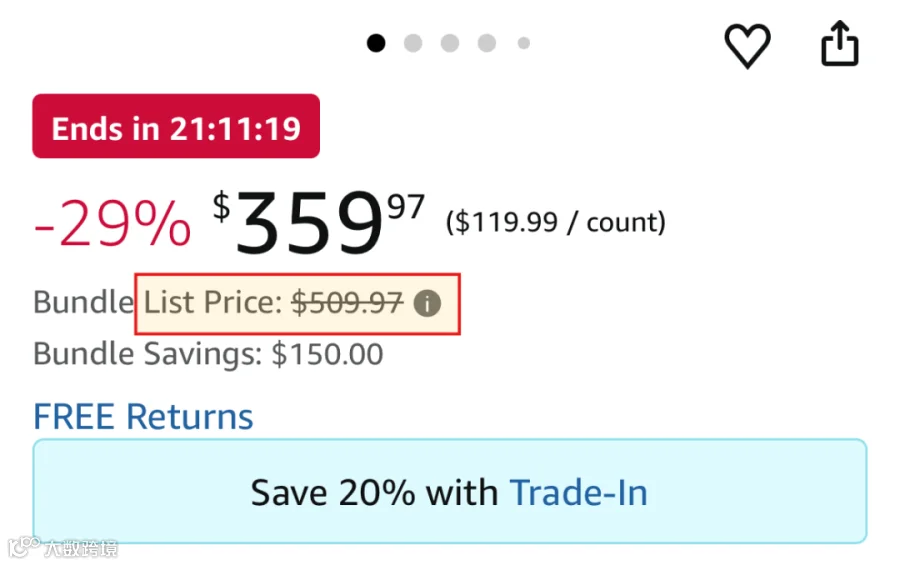Open the FREE Returns link
The height and width of the screenshot is (565, 900).
[143, 416]
